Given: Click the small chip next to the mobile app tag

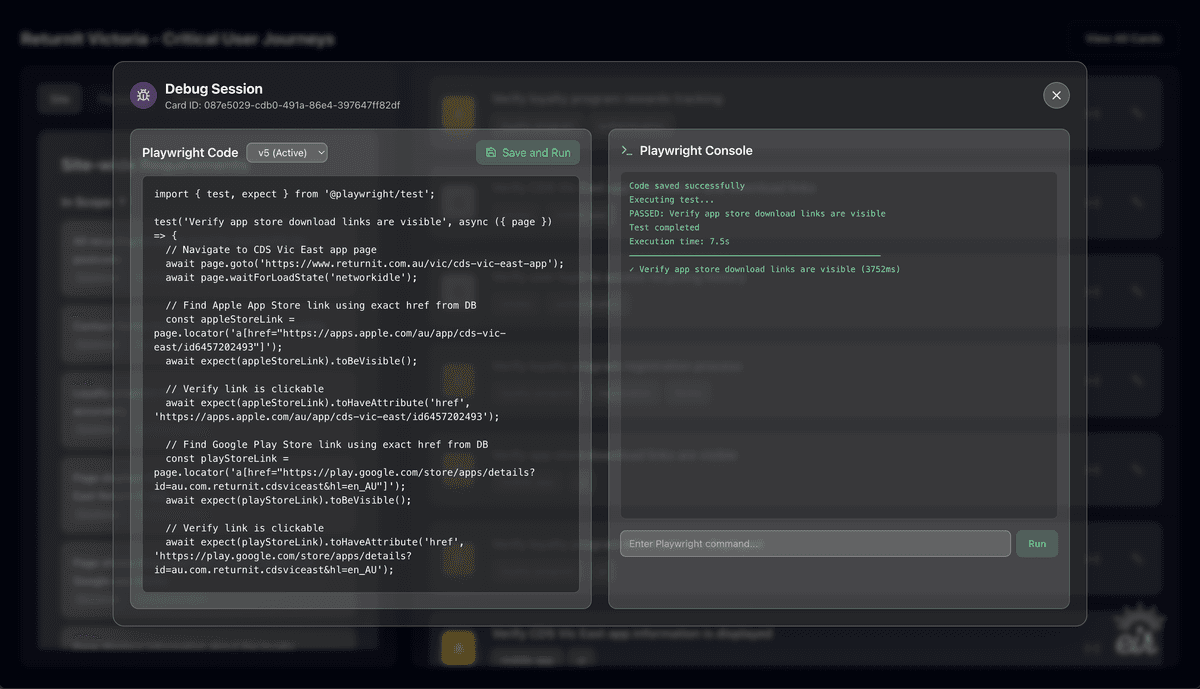Looking at the screenshot, I should click(x=583, y=658).
